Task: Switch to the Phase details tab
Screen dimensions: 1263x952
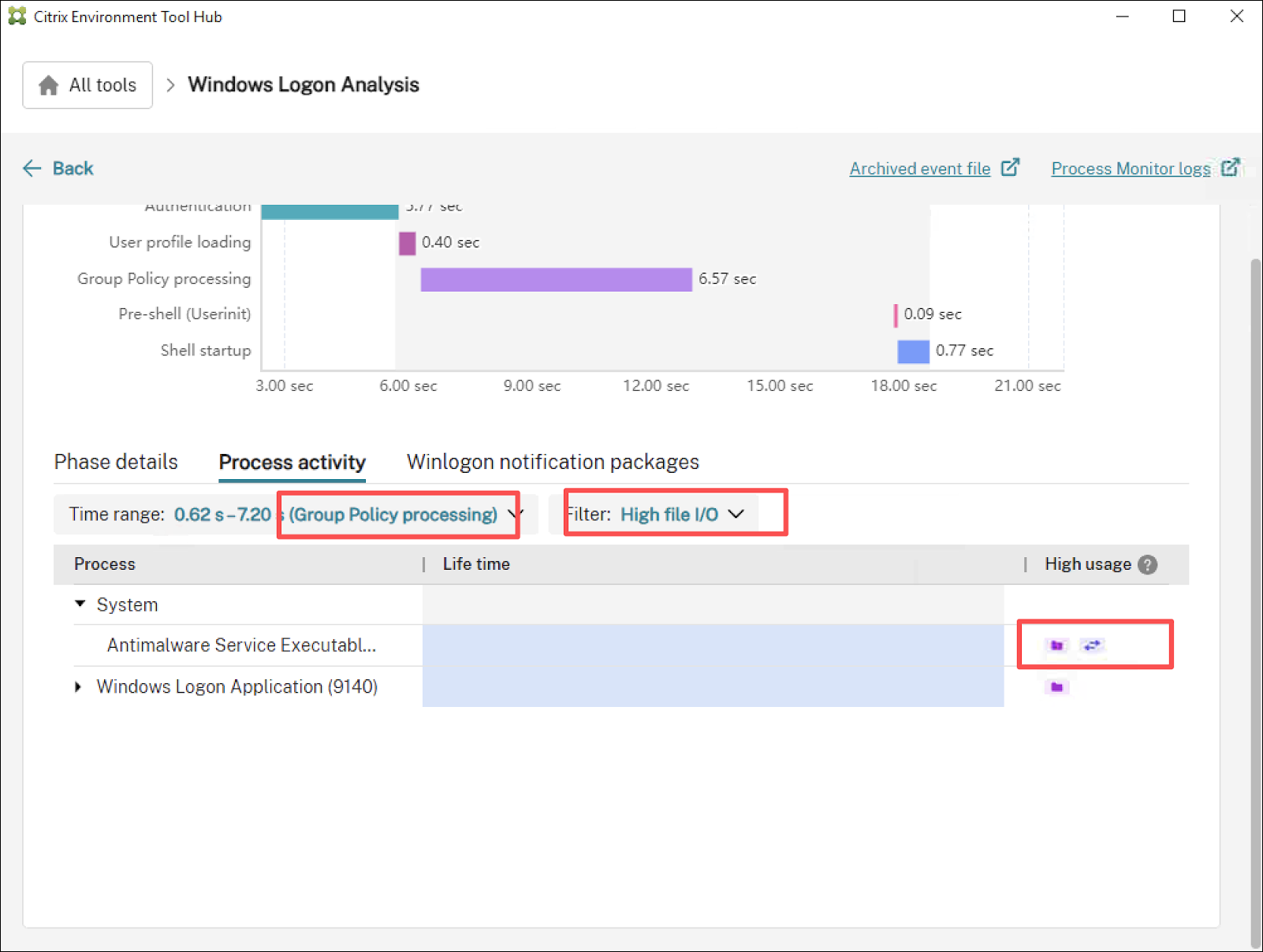Action: pos(116,462)
